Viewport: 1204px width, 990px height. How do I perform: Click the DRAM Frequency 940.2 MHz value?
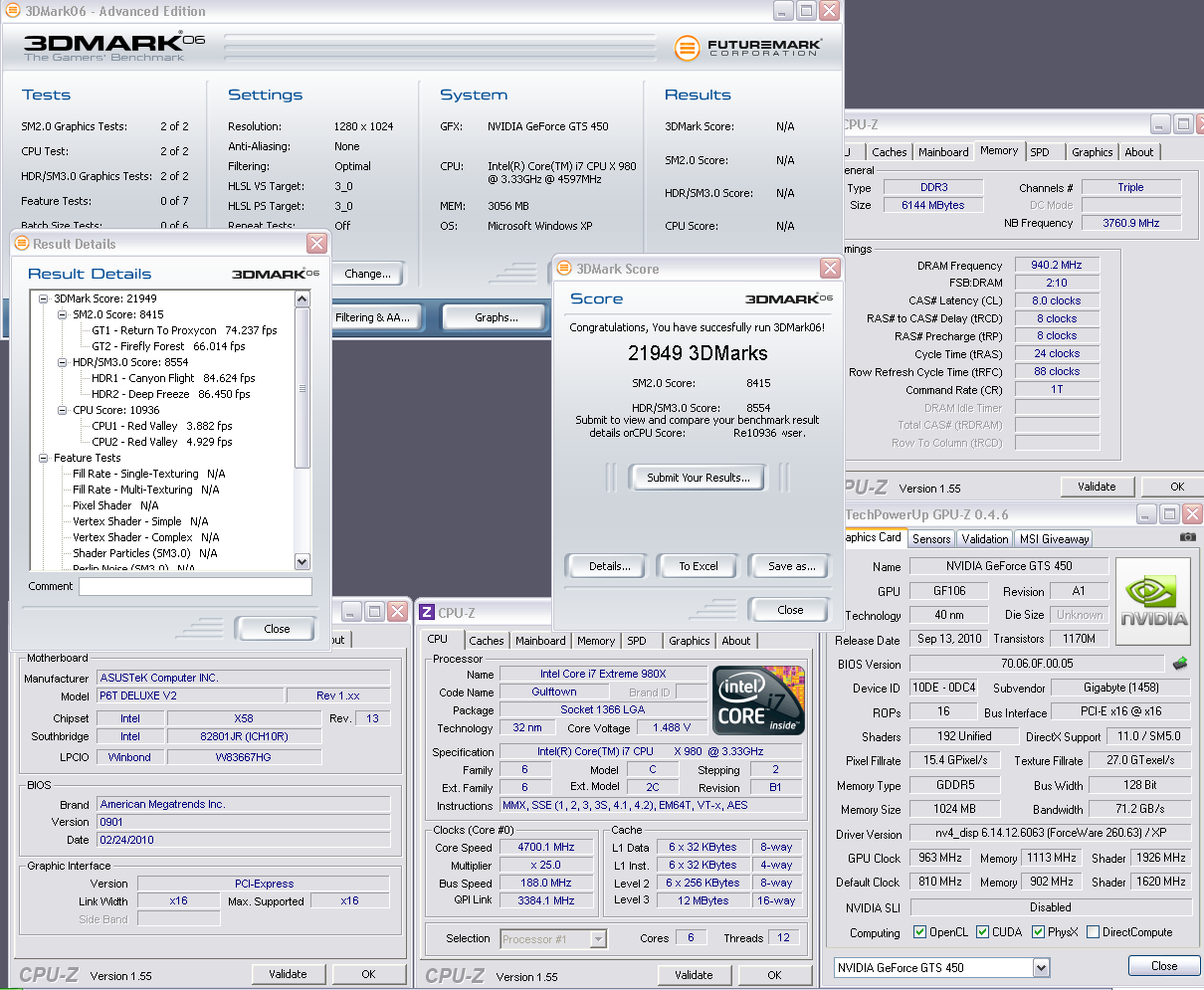pyautogui.click(x=1057, y=266)
